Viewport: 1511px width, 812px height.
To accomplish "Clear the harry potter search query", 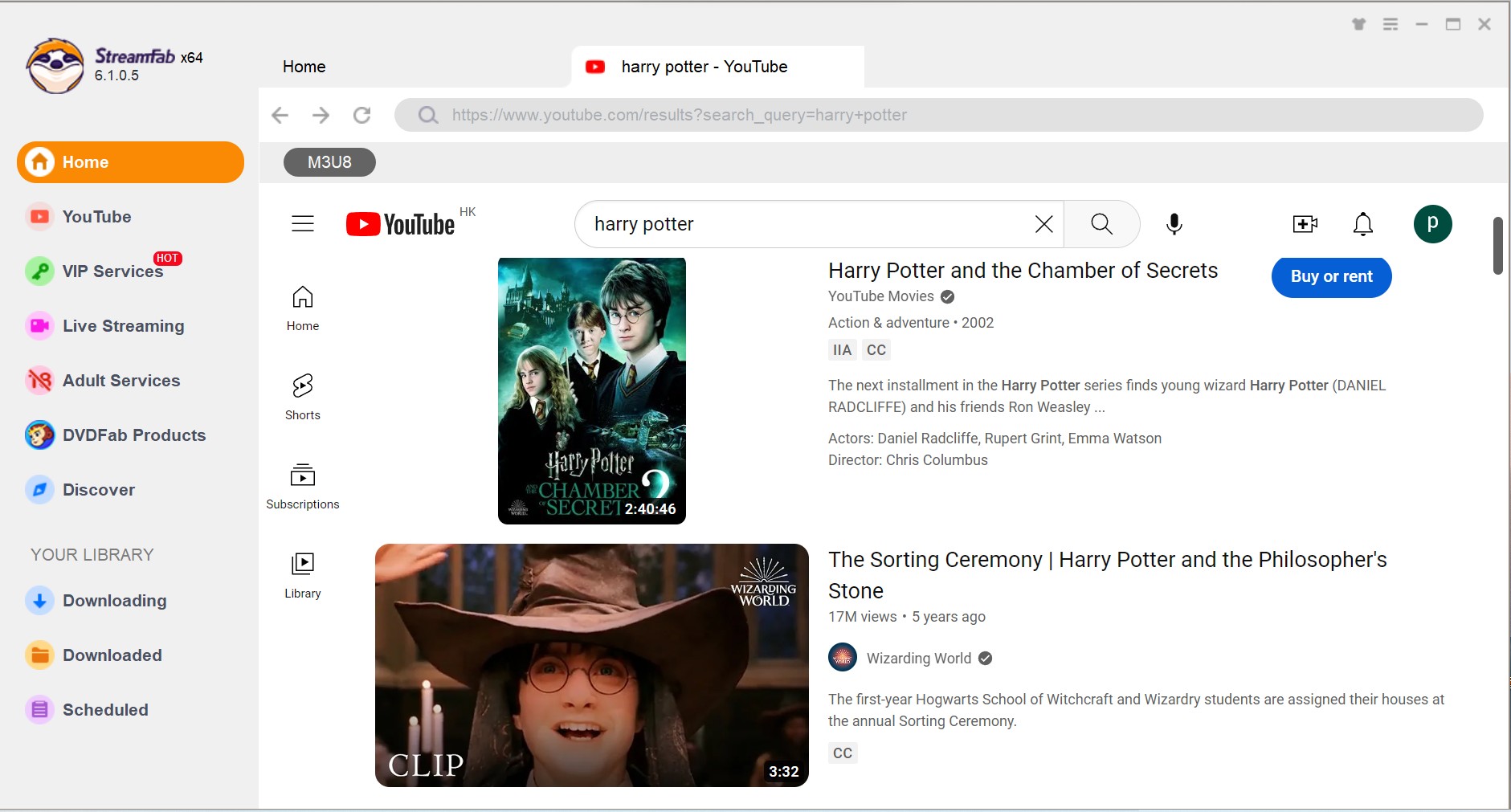I will (1043, 224).
